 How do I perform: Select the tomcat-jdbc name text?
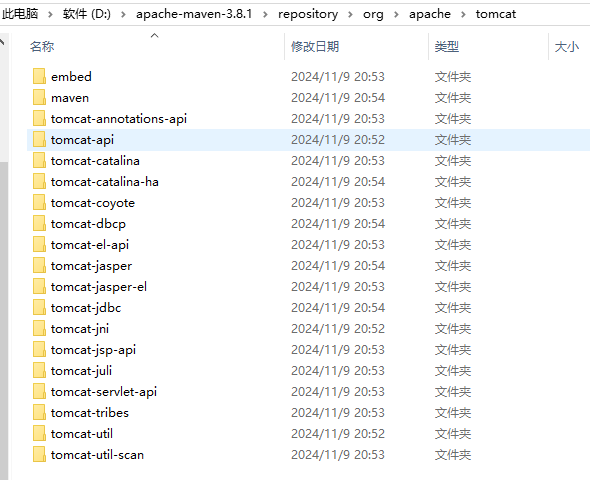[x=86, y=308]
